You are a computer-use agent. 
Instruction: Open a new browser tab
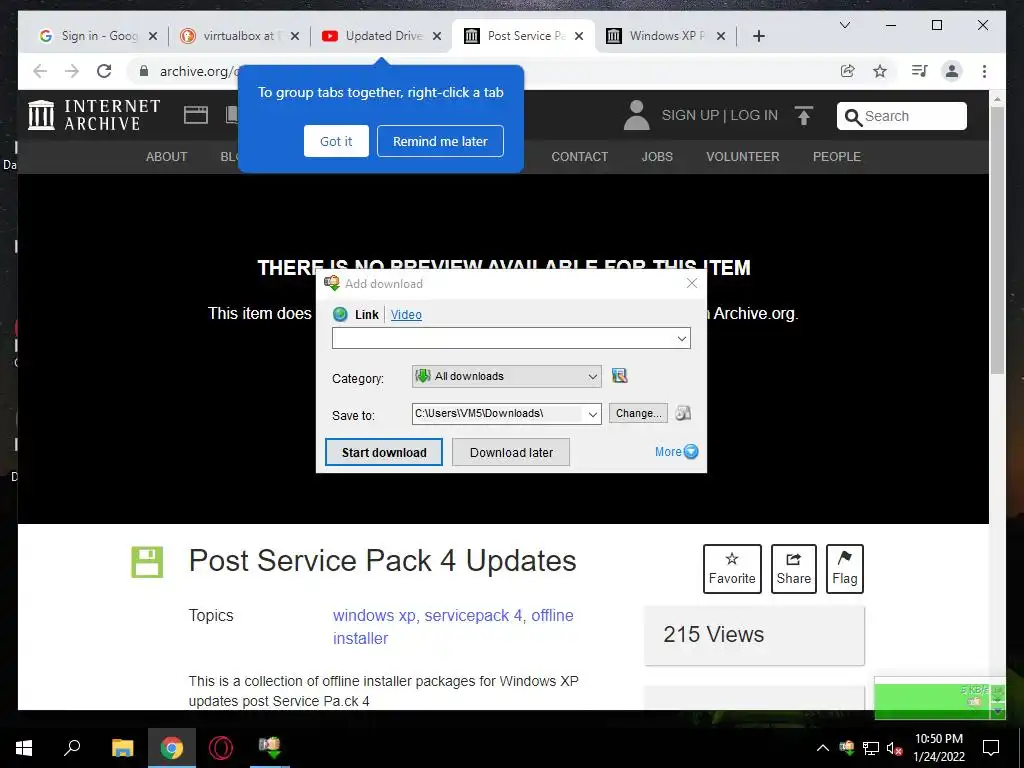[x=758, y=36]
